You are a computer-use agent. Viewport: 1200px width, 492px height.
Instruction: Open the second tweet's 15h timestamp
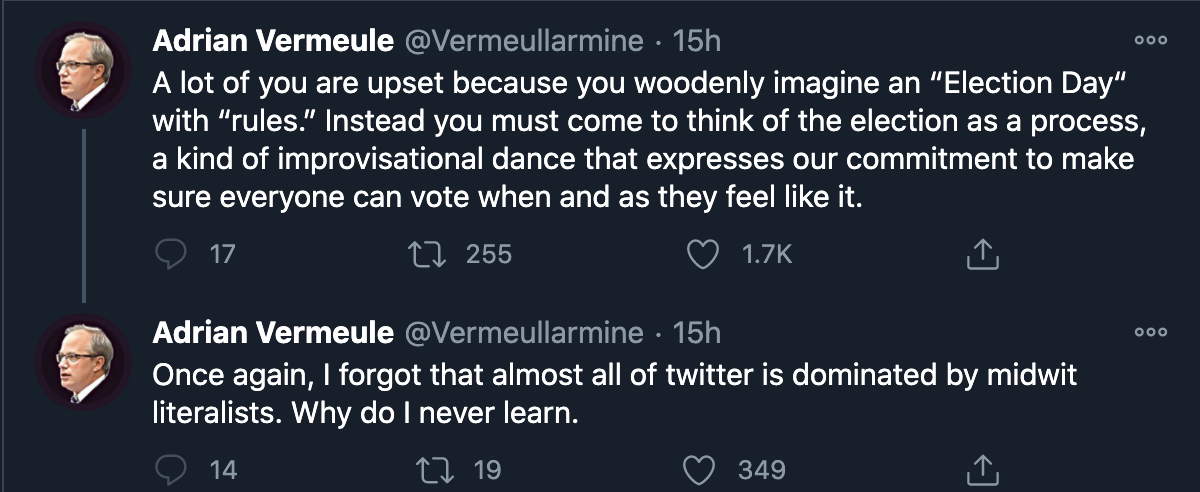pyautogui.click(x=697, y=332)
